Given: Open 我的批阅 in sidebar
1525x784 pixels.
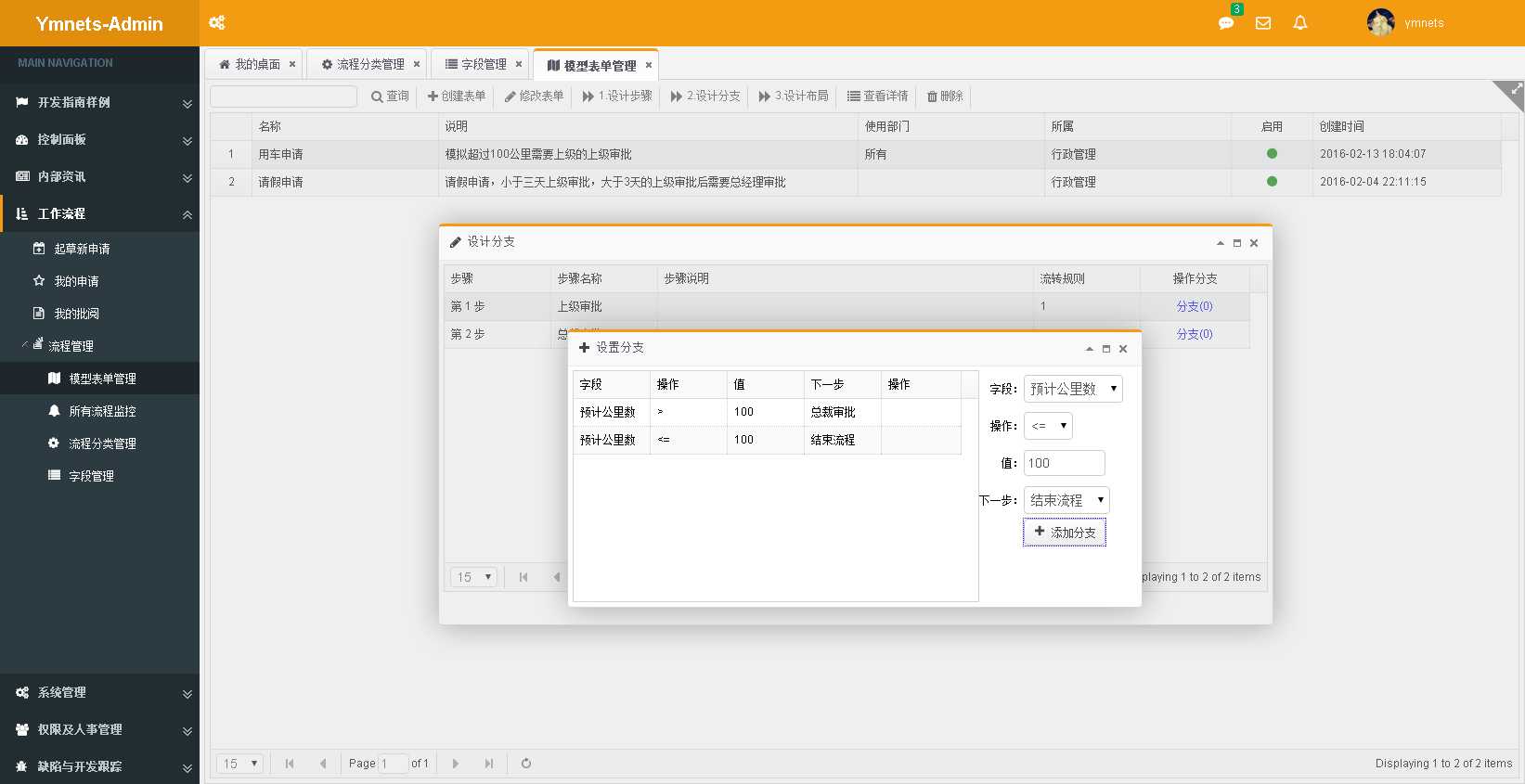Looking at the screenshot, I should coord(99,314).
